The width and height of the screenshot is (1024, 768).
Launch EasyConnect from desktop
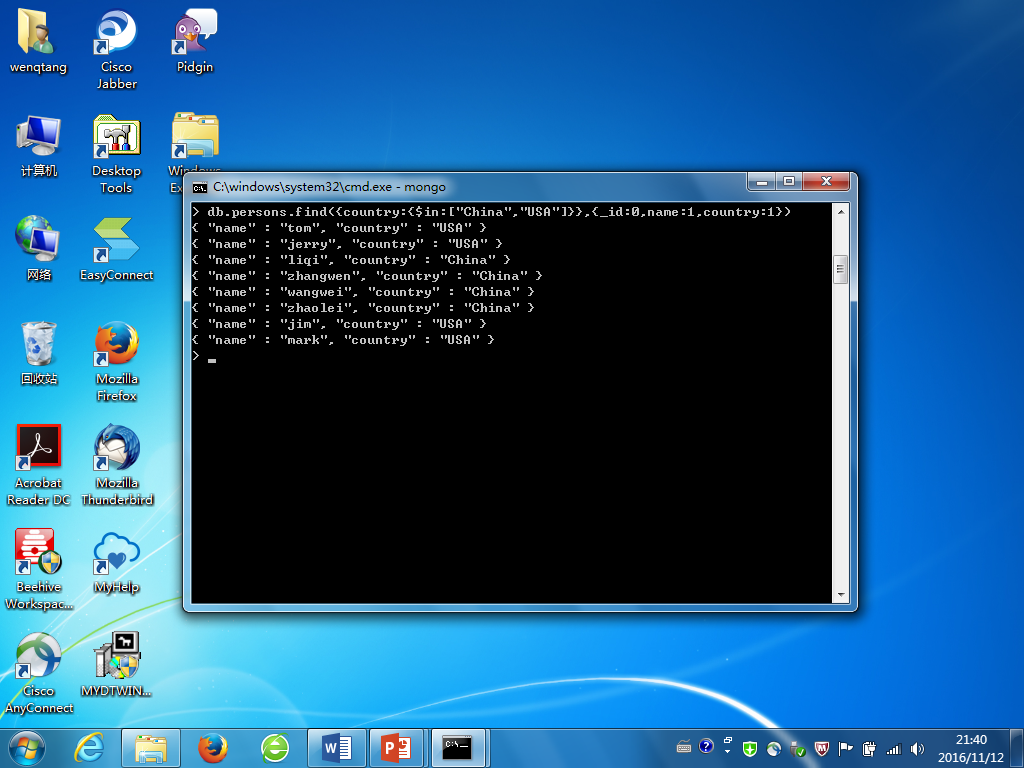tap(116, 248)
